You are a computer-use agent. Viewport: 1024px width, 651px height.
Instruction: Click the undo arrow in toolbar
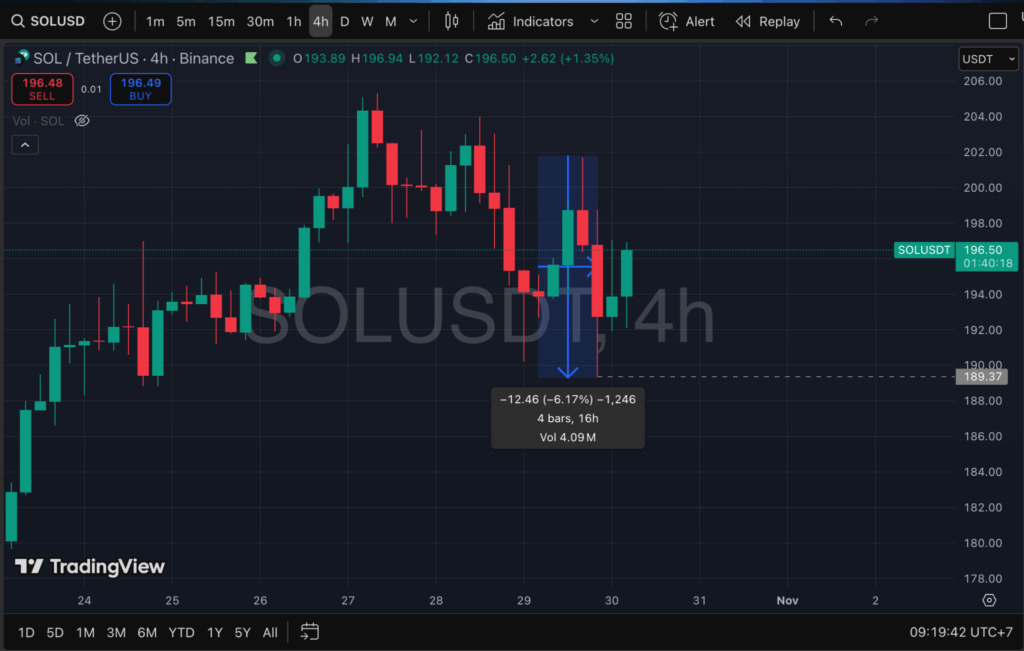pyautogui.click(x=836, y=21)
